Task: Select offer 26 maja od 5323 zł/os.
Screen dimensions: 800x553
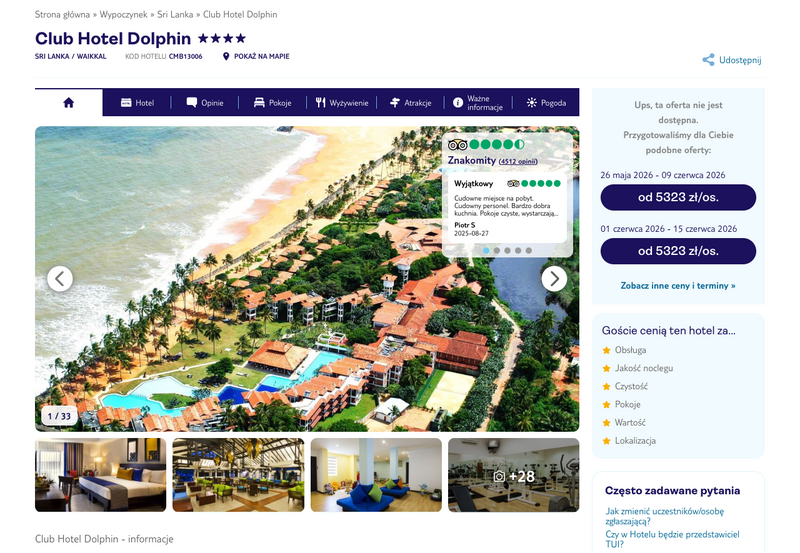Action: click(678, 197)
